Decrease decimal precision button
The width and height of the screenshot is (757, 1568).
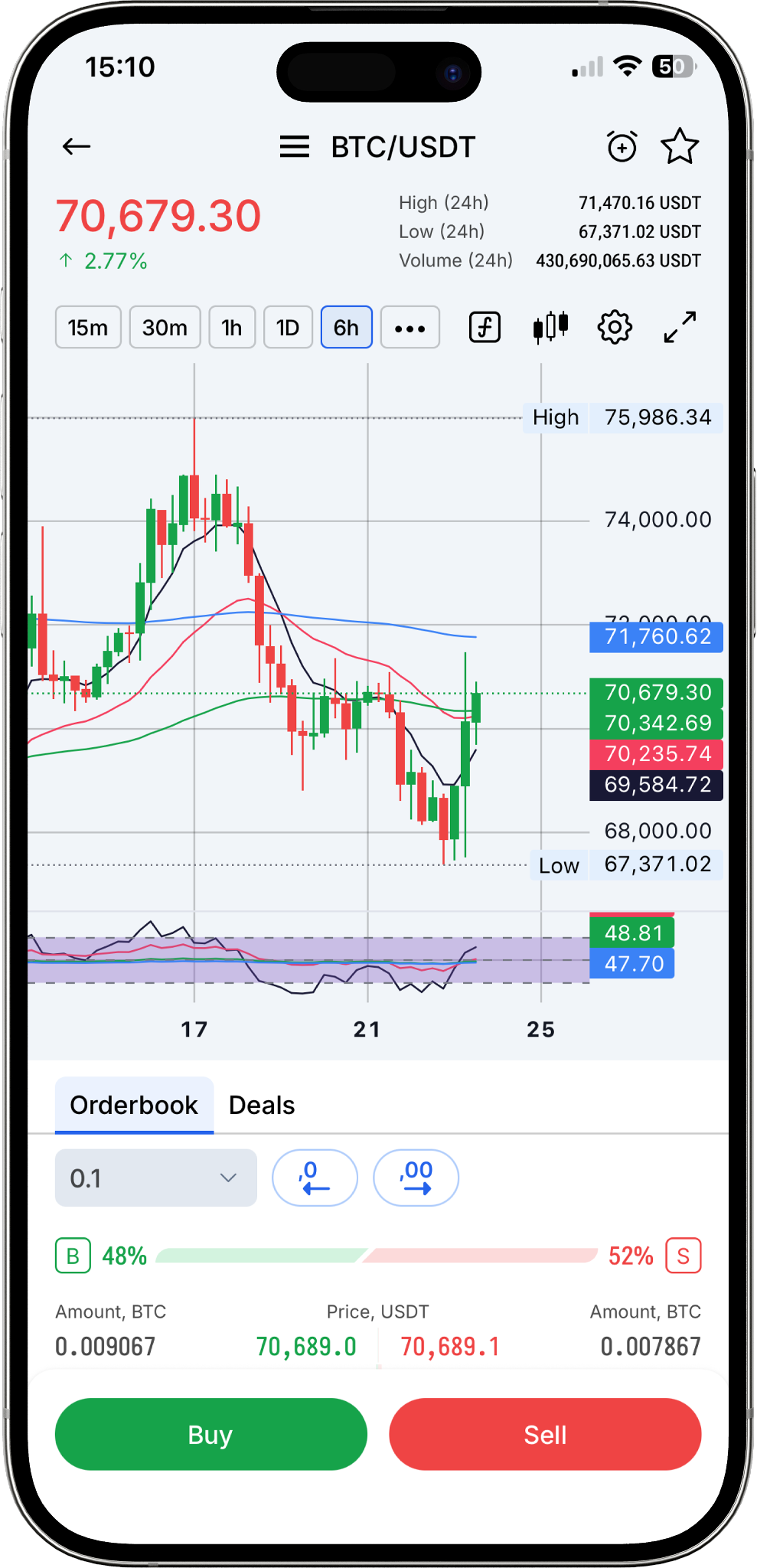click(x=315, y=1178)
